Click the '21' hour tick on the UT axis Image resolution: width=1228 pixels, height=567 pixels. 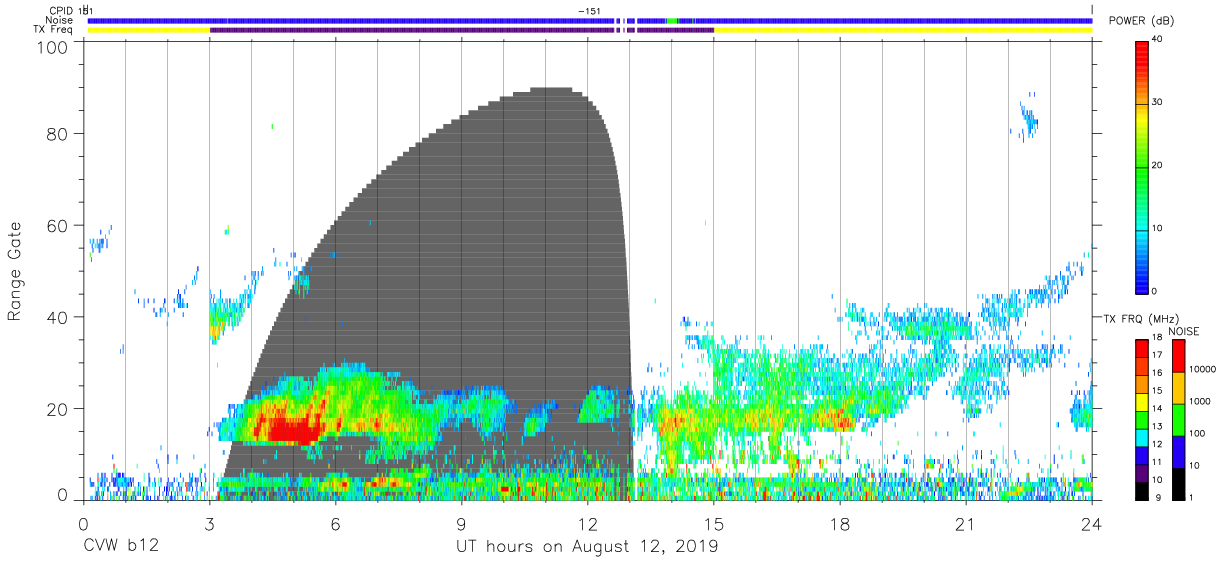(x=966, y=524)
